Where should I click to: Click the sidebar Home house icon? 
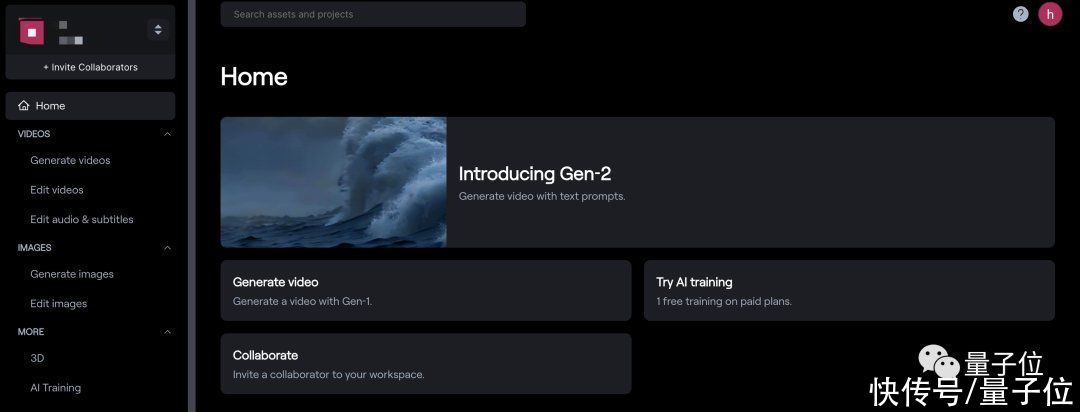coord(24,105)
